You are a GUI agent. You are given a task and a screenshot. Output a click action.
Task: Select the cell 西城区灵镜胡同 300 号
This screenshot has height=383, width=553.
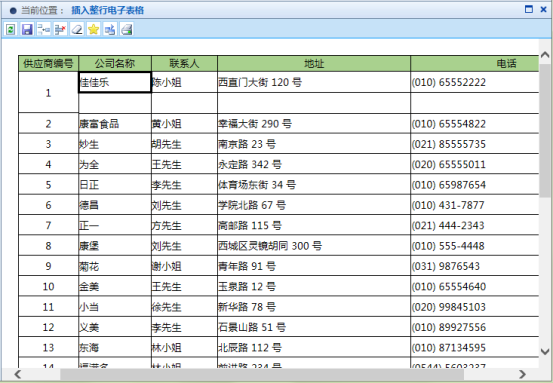pyautogui.click(x=314, y=245)
